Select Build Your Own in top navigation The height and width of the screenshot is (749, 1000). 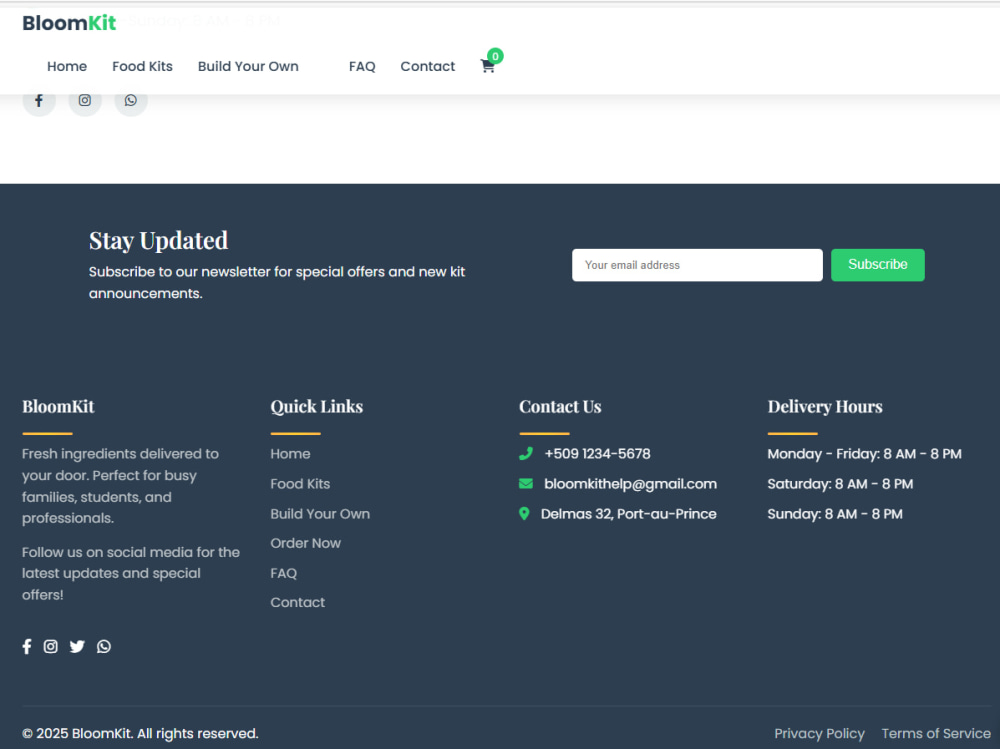coord(248,66)
